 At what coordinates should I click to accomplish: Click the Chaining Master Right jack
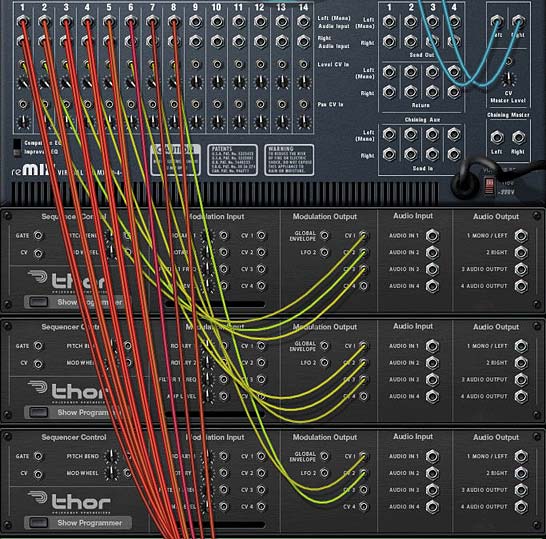(518, 138)
